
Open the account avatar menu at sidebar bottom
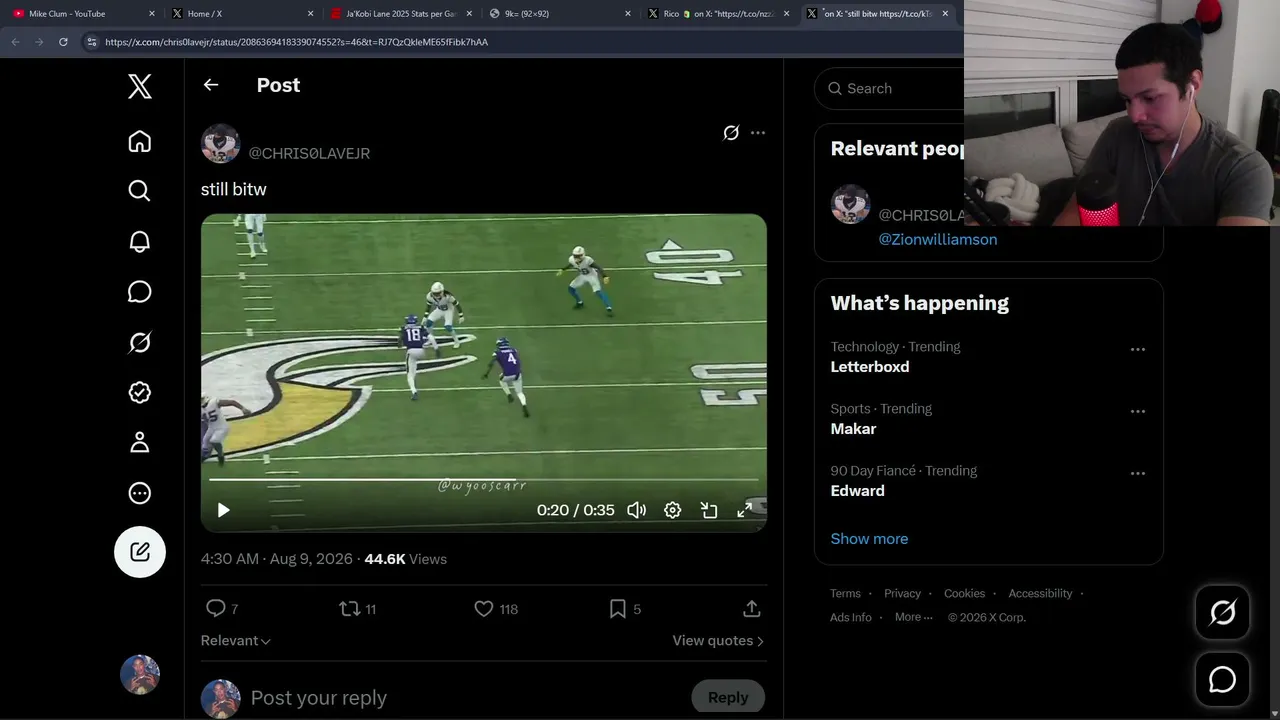click(x=140, y=675)
